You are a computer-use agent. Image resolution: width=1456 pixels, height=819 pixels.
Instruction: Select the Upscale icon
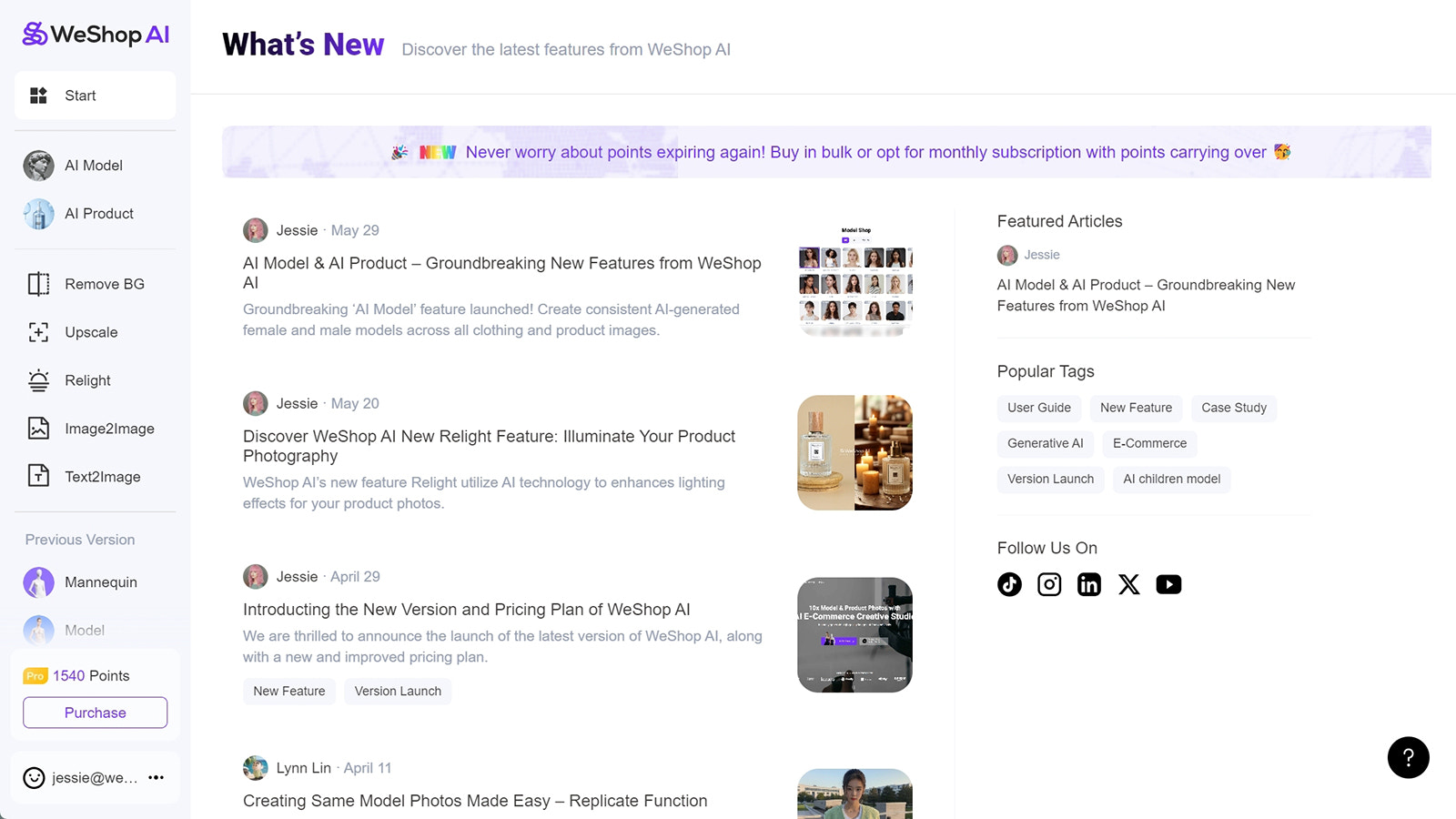click(x=38, y=332)
